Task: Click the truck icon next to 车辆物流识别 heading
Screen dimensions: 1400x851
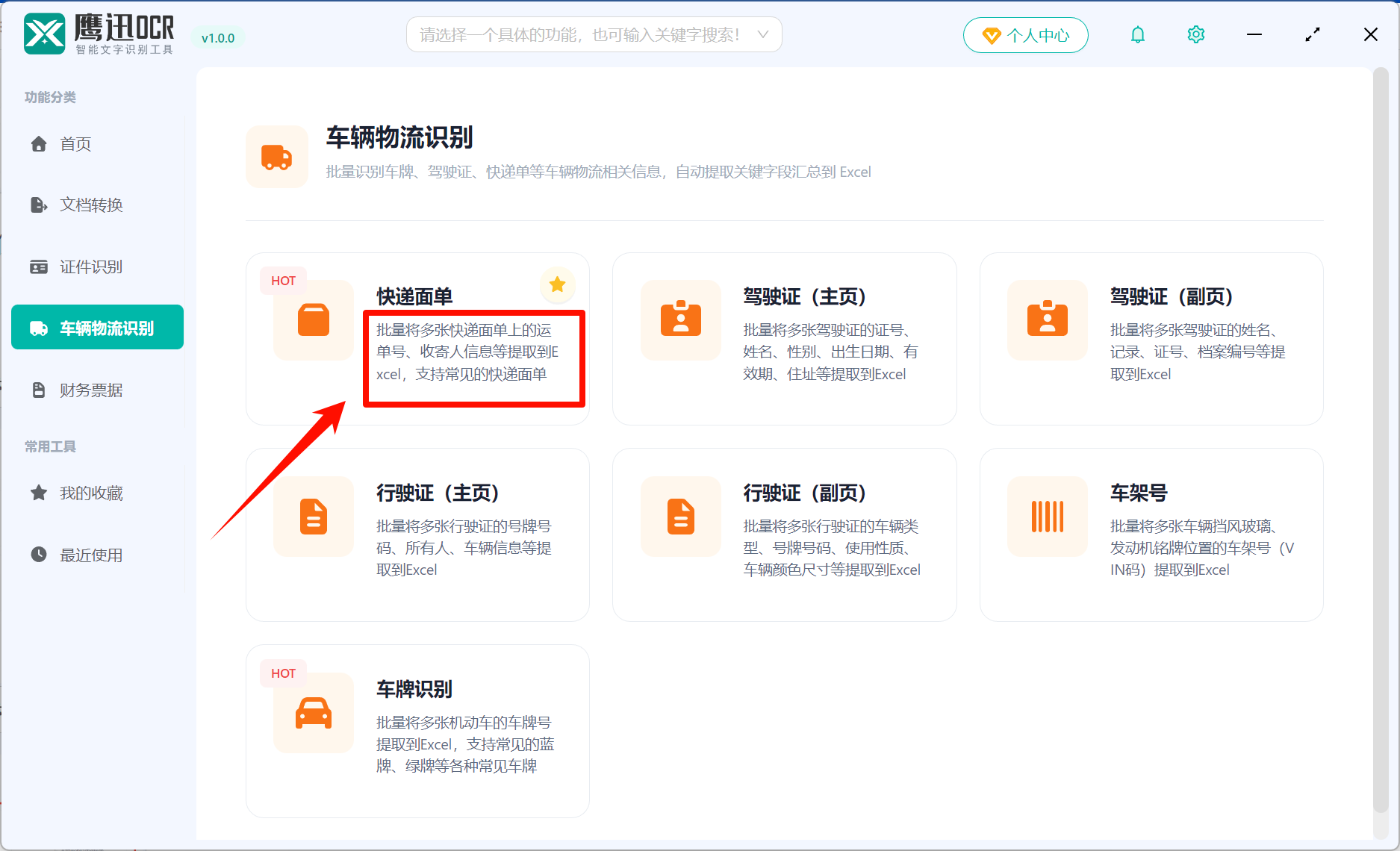Action: click(x=277, y=157)
